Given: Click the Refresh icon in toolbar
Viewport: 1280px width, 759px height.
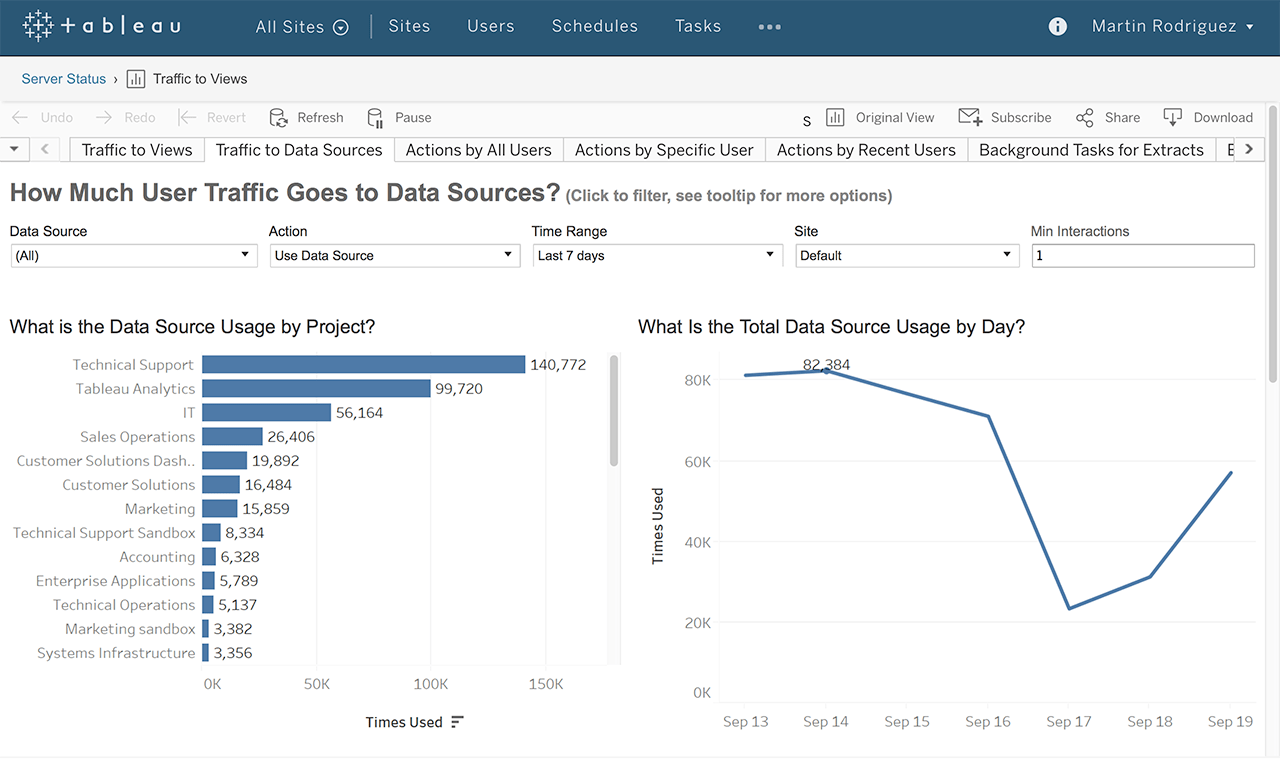Looking at the screenshot, I should (x=279, y=118).
